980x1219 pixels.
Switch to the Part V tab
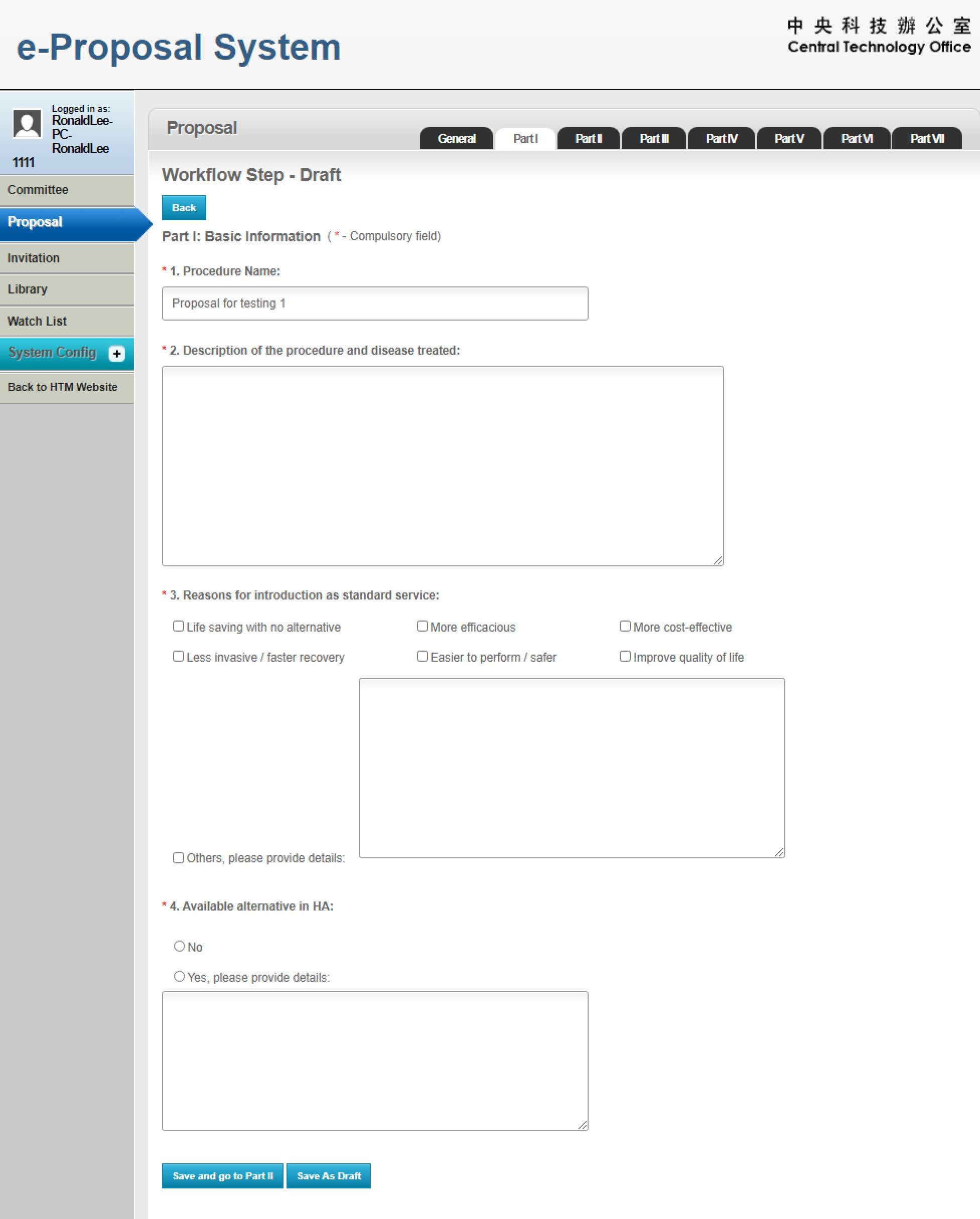(x=789, y=138)
